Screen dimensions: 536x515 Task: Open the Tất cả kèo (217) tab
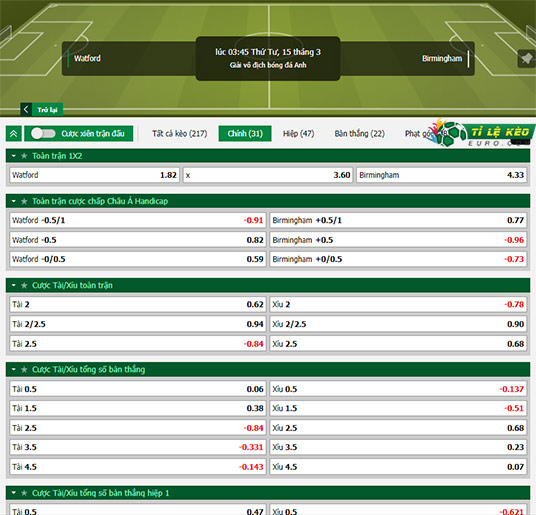point(180,134)
